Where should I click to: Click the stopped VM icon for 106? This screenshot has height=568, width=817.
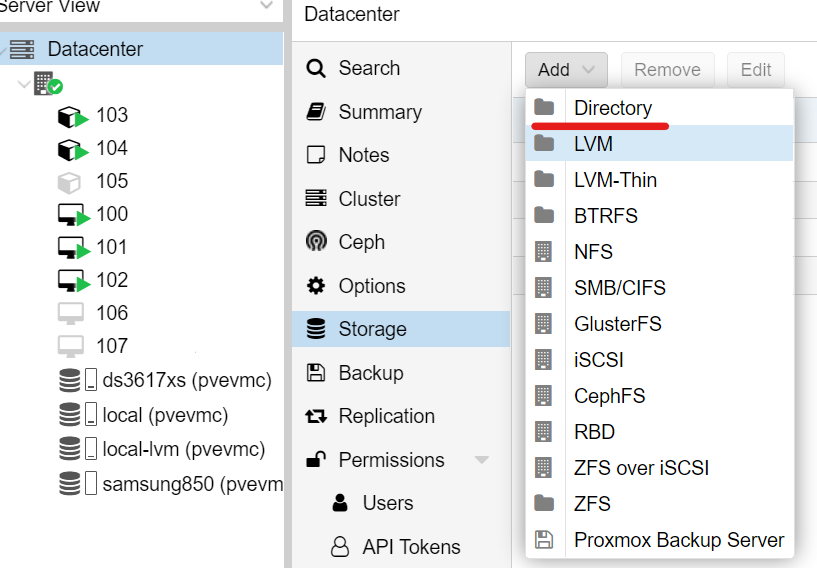(70, 314)
